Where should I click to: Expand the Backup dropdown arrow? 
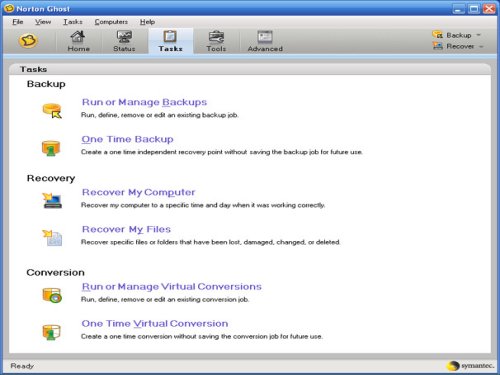[479, 35]
